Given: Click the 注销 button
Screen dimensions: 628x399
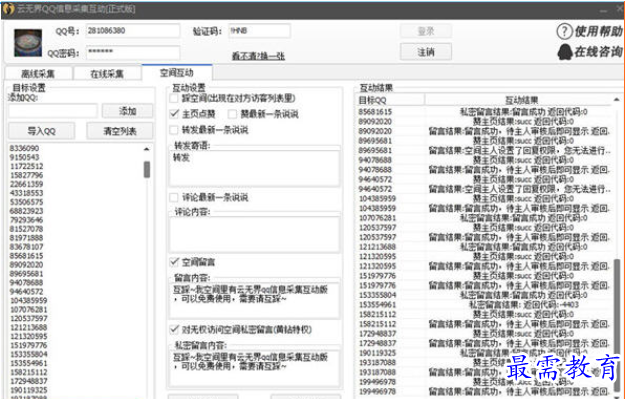Looking at the screenshot, I should click(x=426, y=52).
